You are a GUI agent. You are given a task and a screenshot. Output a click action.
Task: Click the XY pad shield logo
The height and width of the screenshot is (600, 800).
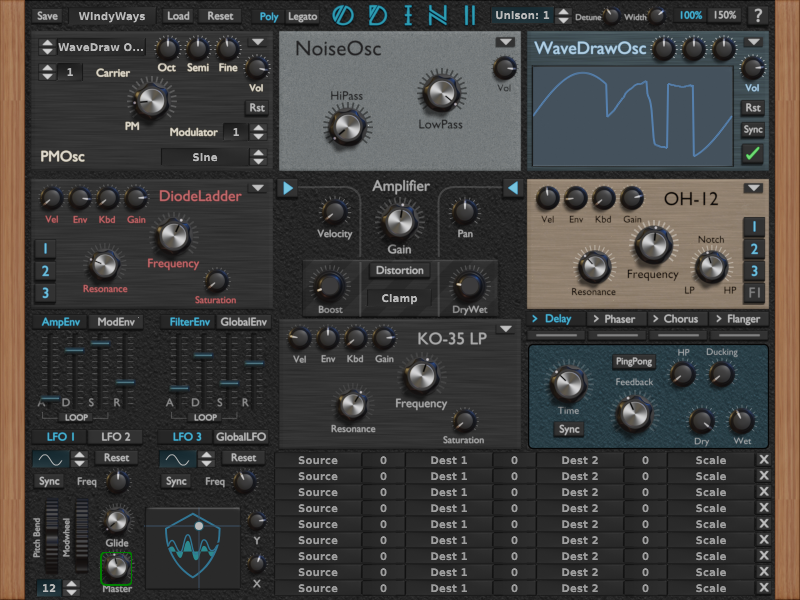[193, 546]
